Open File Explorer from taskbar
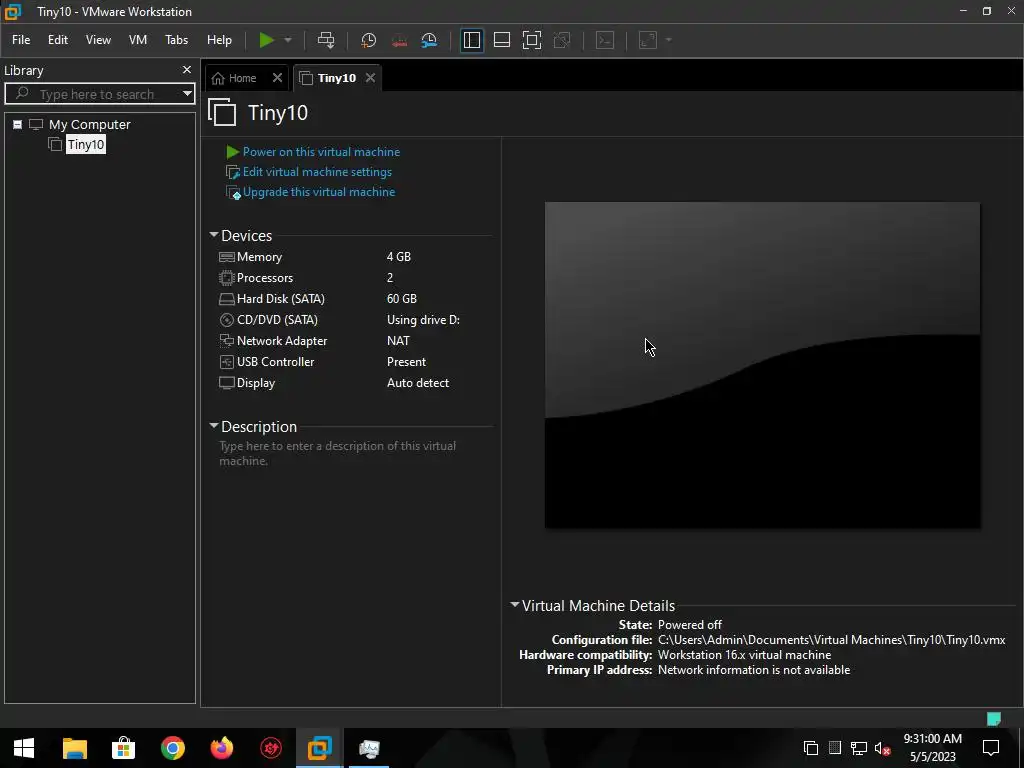This screenshot has width=1024, height=768. (x=74, y=748)
